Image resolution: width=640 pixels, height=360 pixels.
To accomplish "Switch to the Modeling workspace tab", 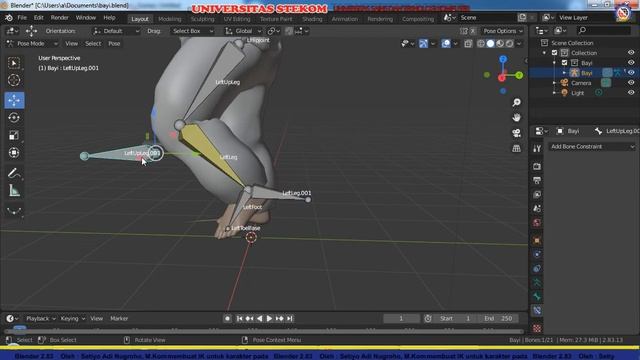I will (x=169, y=19).
